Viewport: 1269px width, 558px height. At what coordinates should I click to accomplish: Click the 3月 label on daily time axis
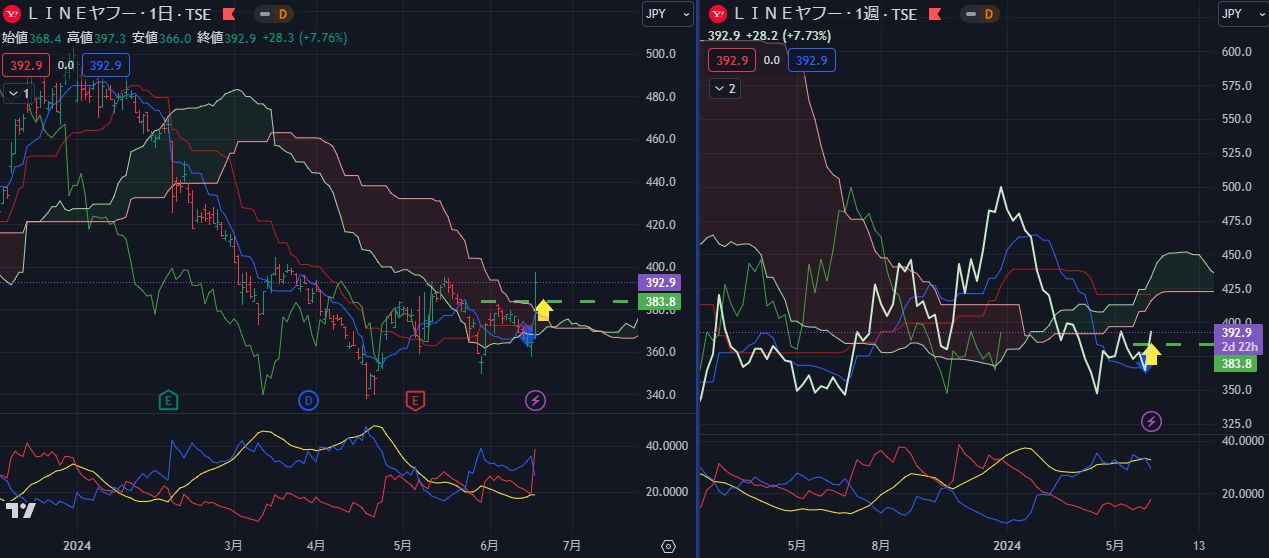234,546
